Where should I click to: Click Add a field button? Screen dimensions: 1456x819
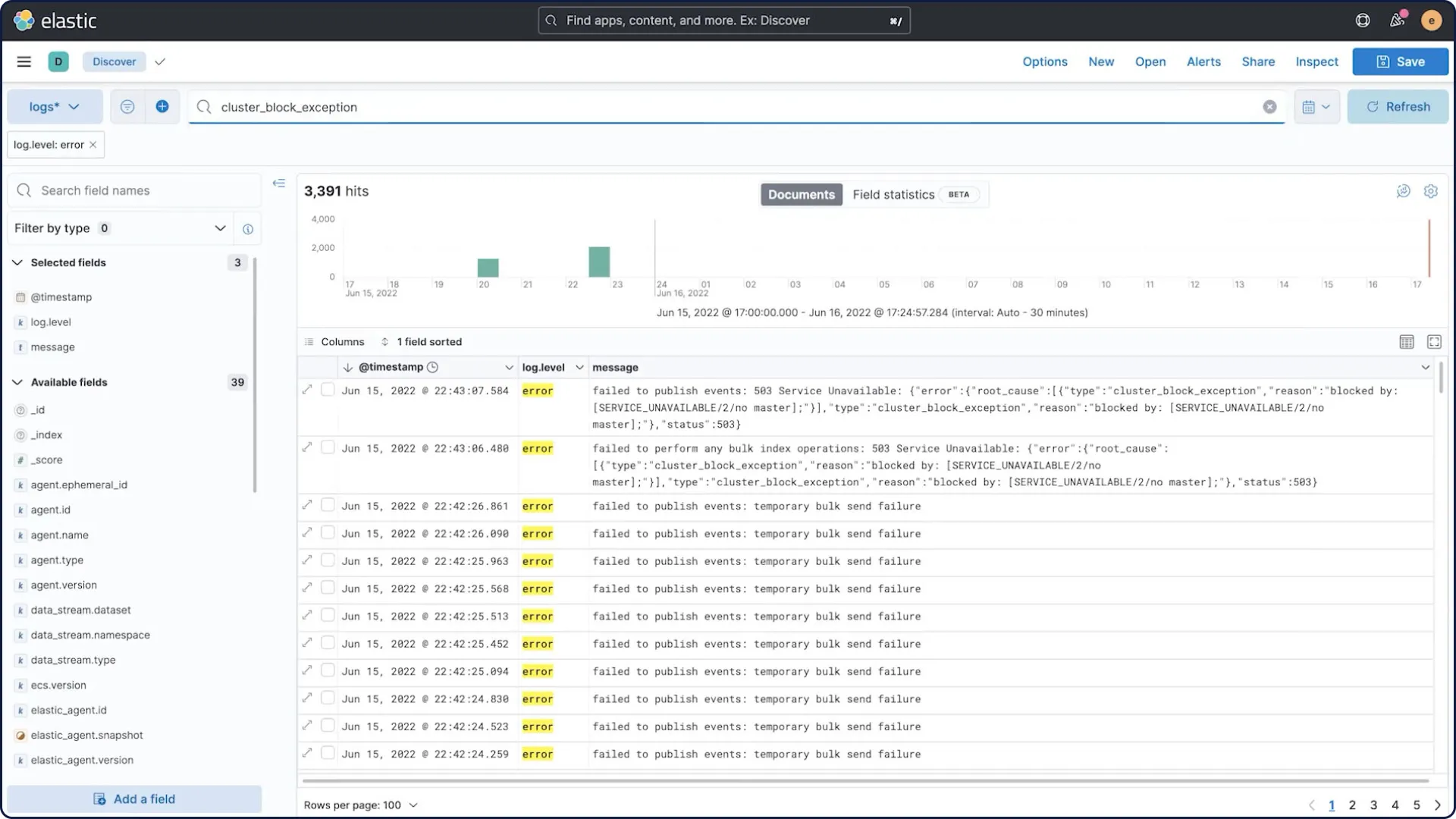[x=134, y=799]
